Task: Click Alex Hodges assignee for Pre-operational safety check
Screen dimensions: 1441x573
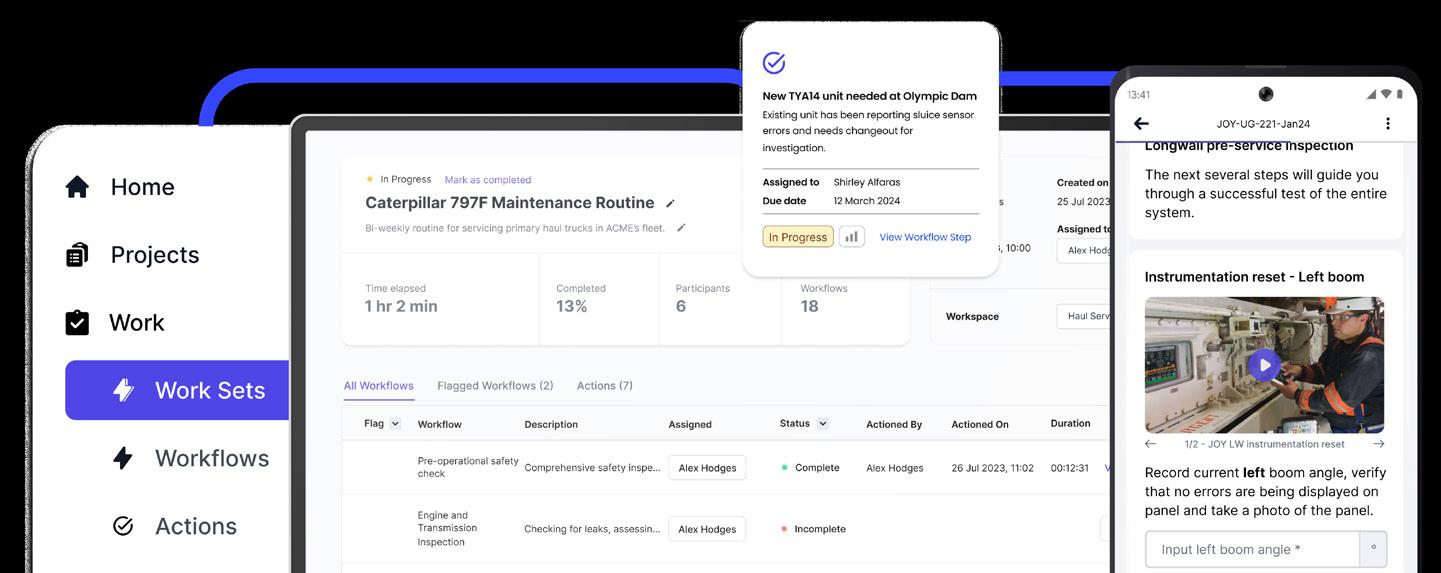Action: click(x=707, y=468)
